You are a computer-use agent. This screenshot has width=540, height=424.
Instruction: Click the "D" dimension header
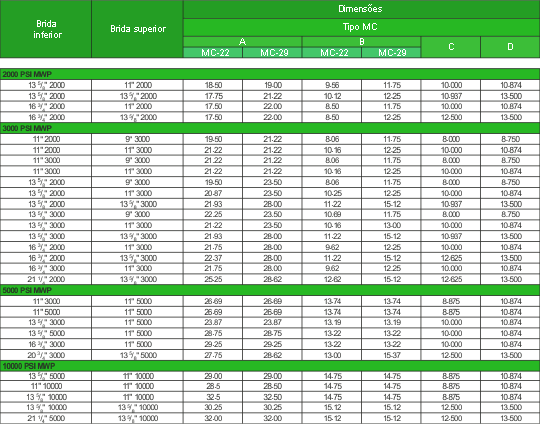510,47
